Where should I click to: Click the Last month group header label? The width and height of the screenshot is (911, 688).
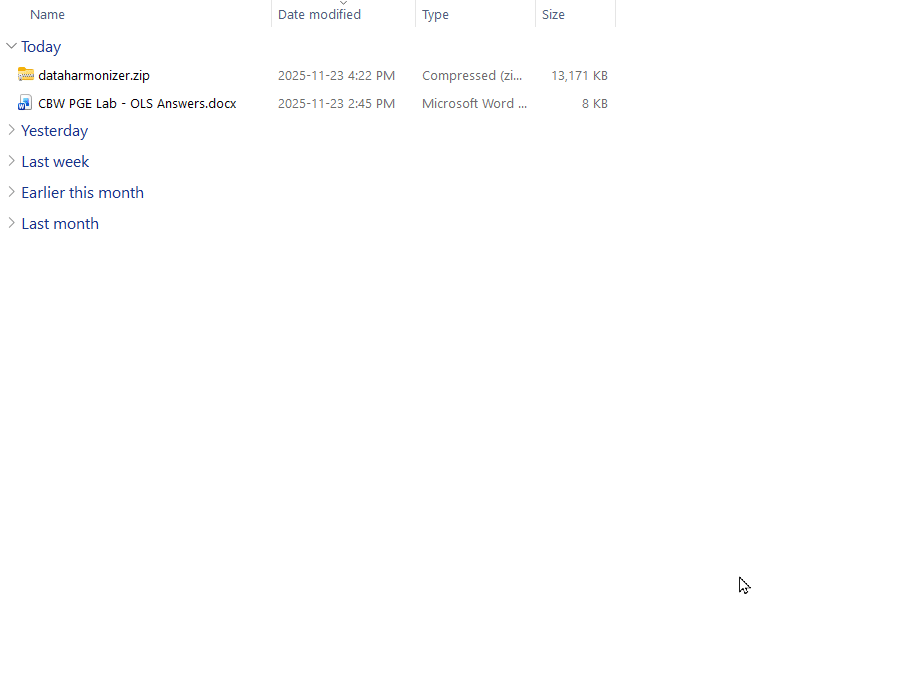tap(60, 224)
